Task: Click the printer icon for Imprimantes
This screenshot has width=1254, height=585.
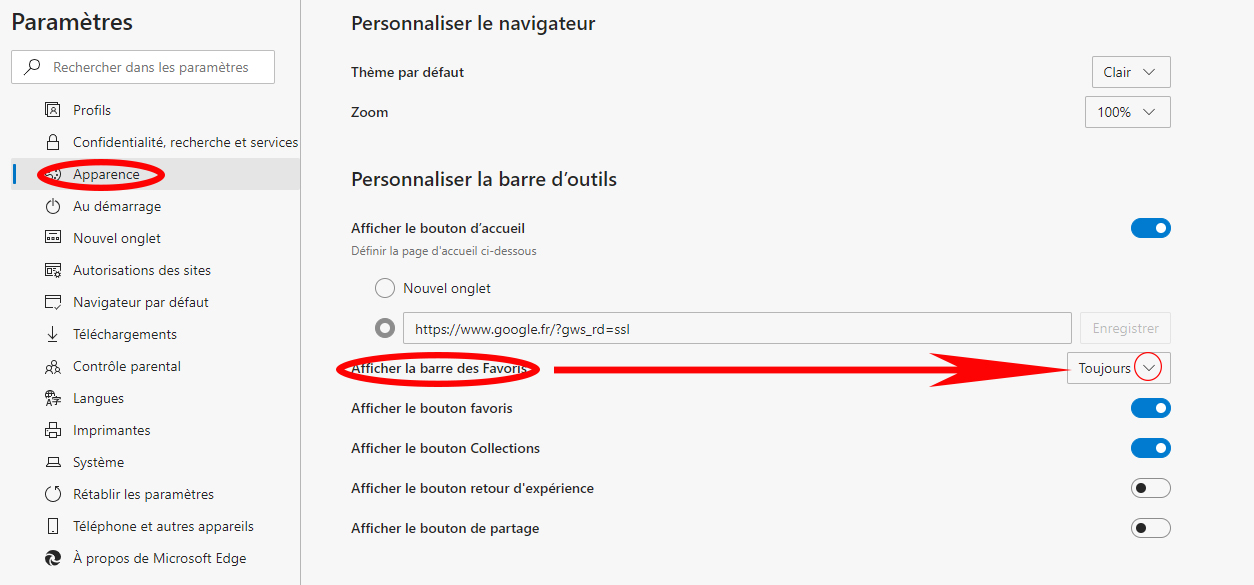Action: click(53, 430)
